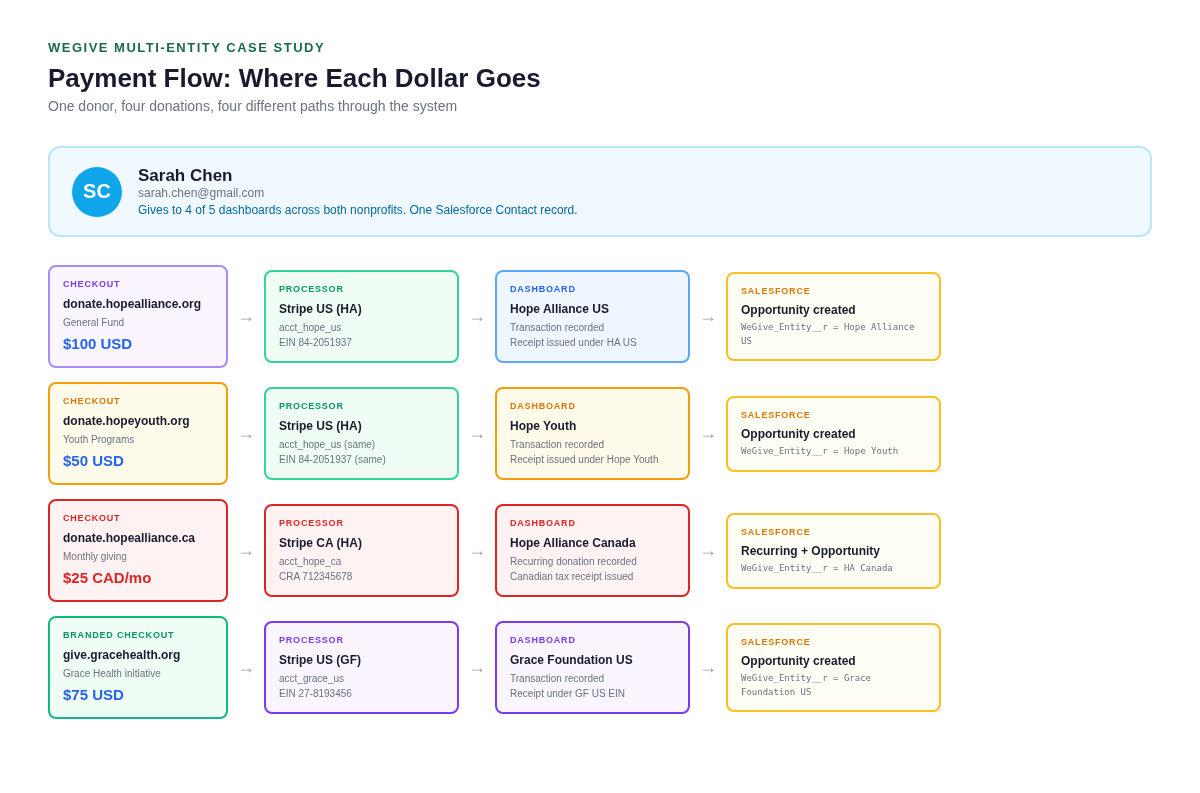Click the 'General Fund' label
Screen dimensions: 1200x793
tap(93, 323)
